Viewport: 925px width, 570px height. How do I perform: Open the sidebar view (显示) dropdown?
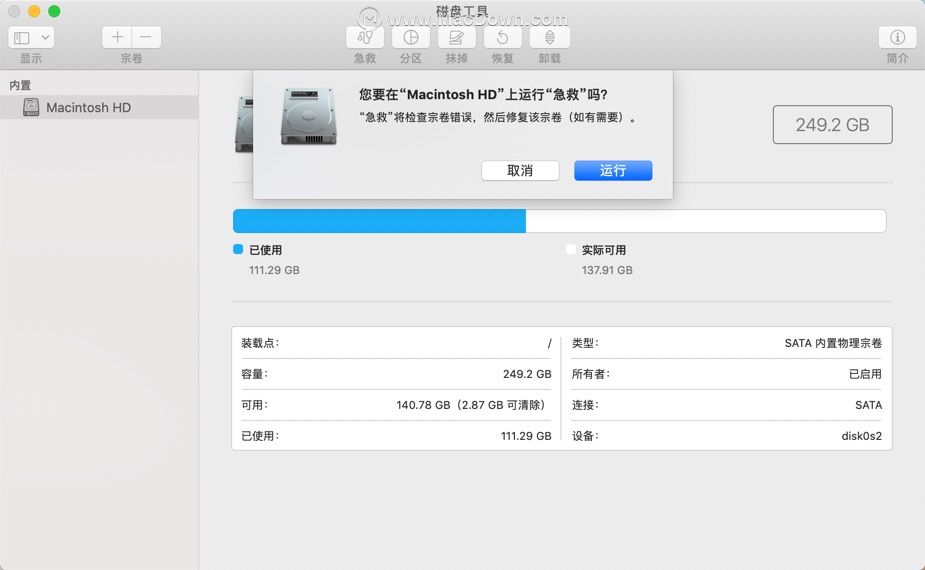[31, 38]
